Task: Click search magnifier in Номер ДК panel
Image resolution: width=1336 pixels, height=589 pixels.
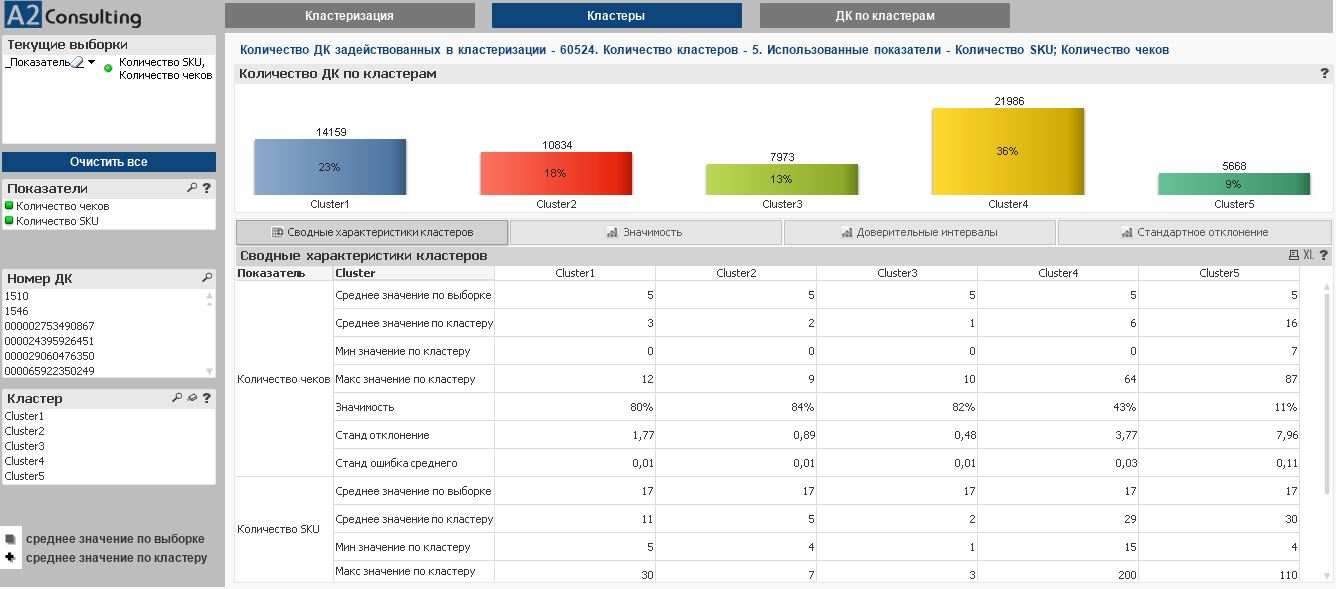Action: click(x=207, y=278)
